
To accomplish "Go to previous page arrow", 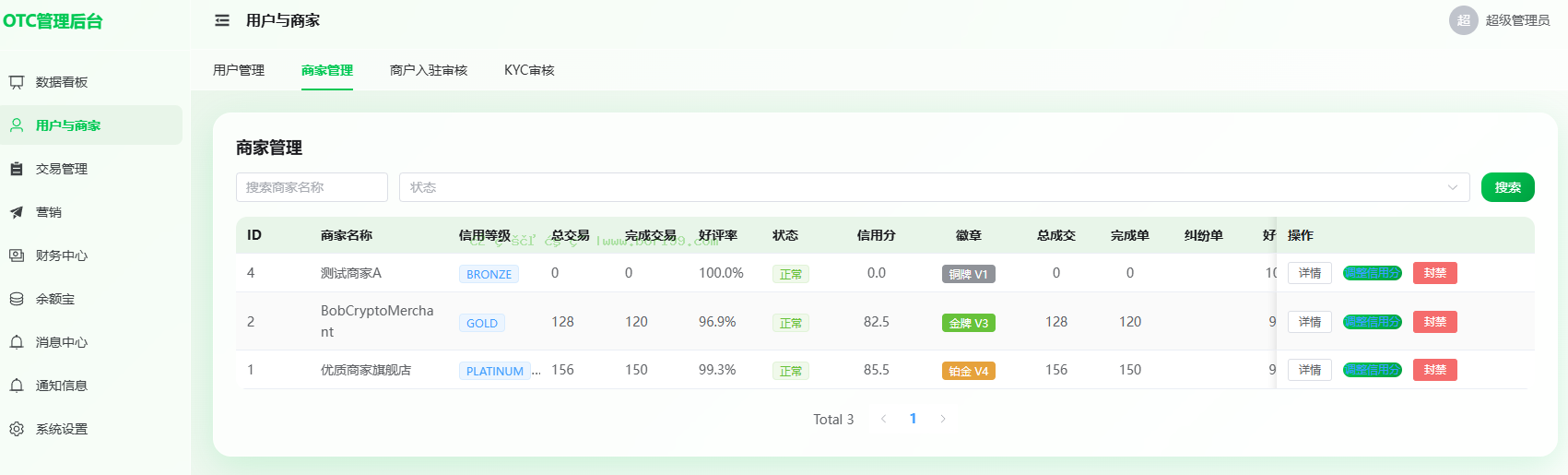I will (x=883, y=419).
